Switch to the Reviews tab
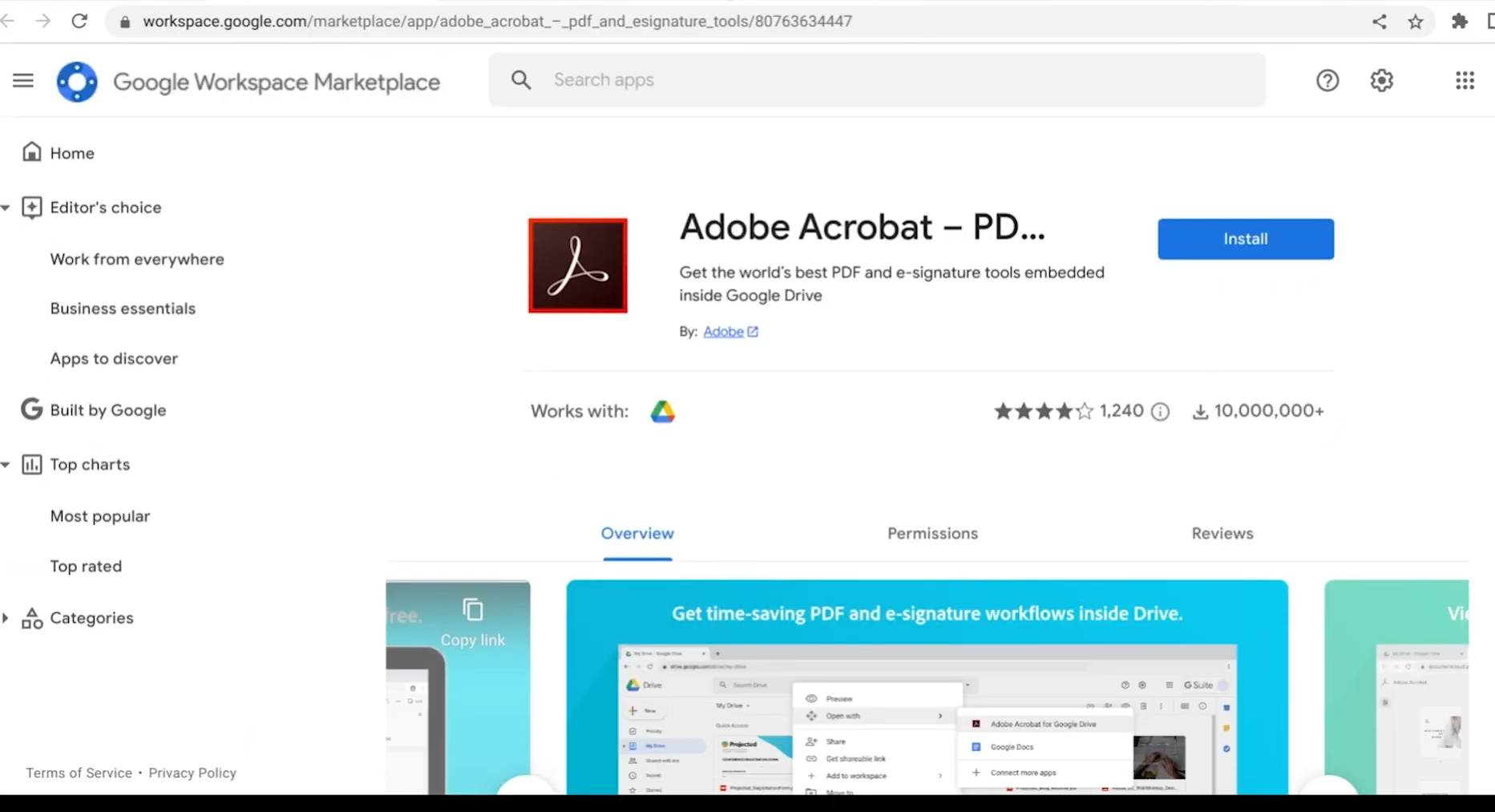Image resolution: width=1495 pixels, height=812 pixels. tap(1222, 533)
